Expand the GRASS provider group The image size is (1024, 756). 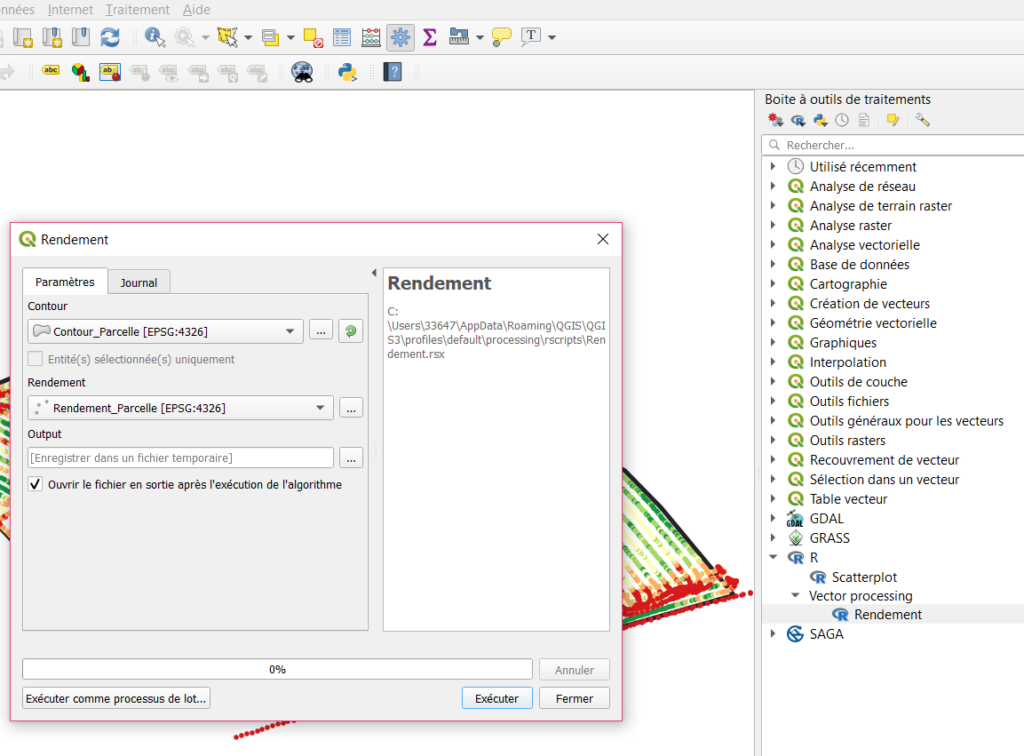click(773, 538)
